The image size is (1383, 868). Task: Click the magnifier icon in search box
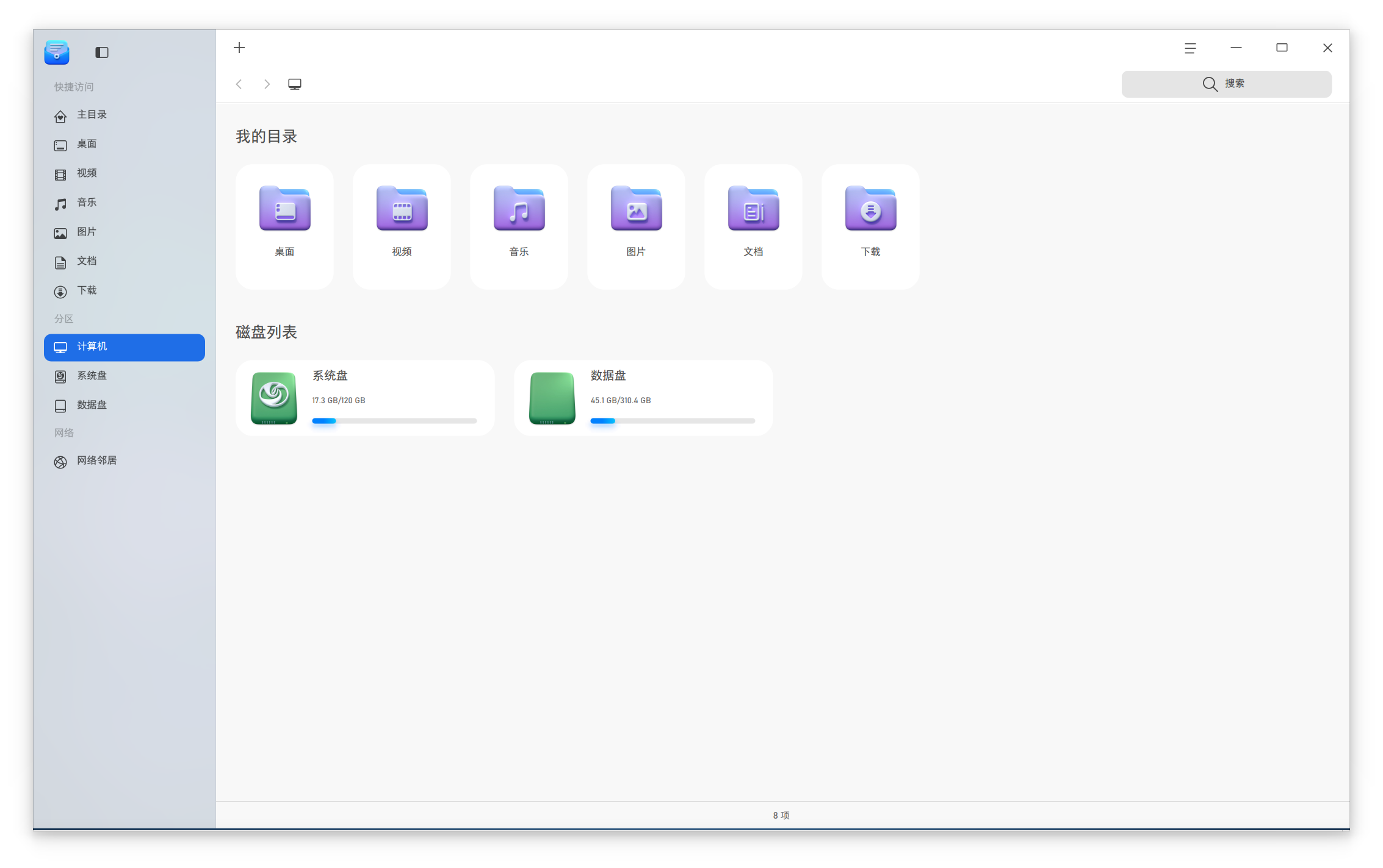click(1210, 84)
